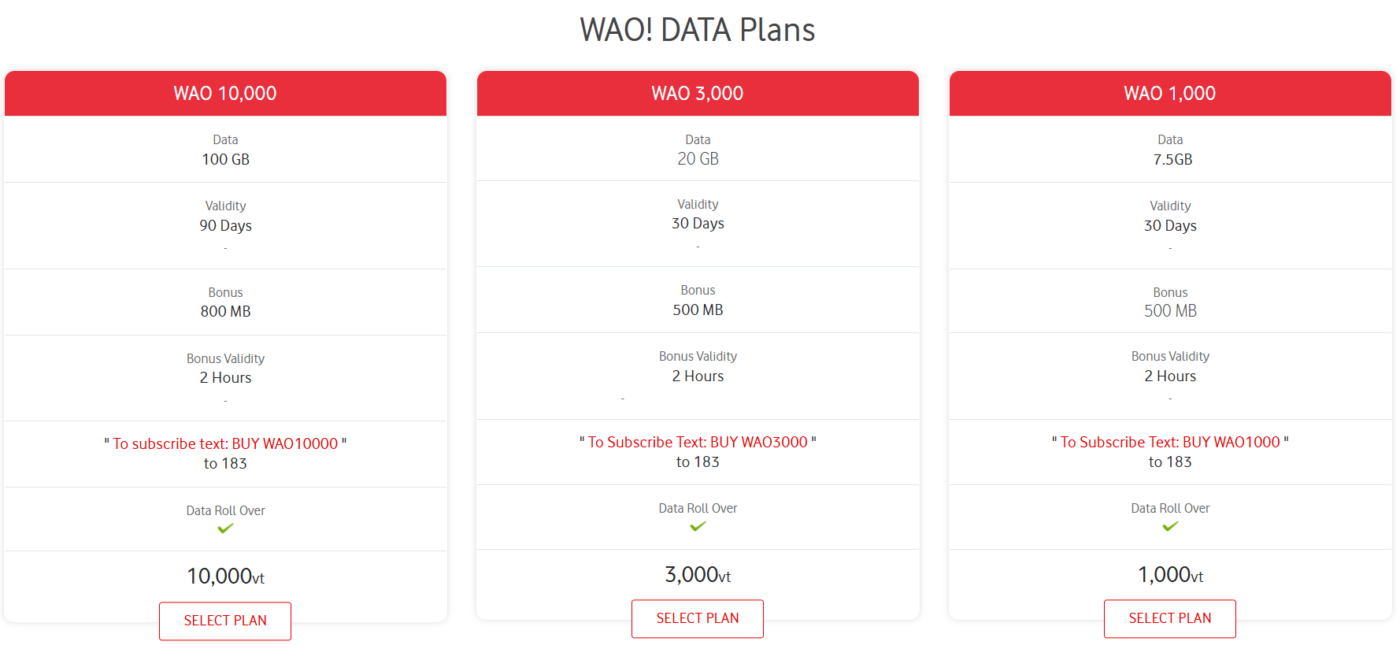Click the WAO 3,000 Data Roll Over checkmark
1400x660 pixels.
(697, 526)
